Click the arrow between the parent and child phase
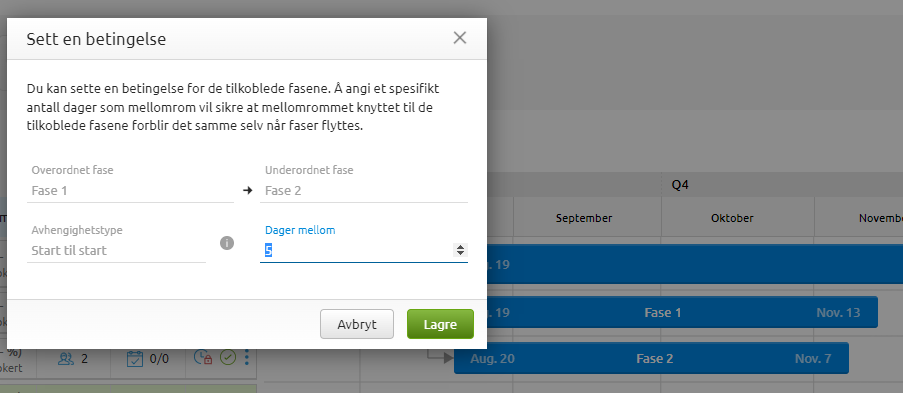The image size is (903, 393). coord(248,190)
